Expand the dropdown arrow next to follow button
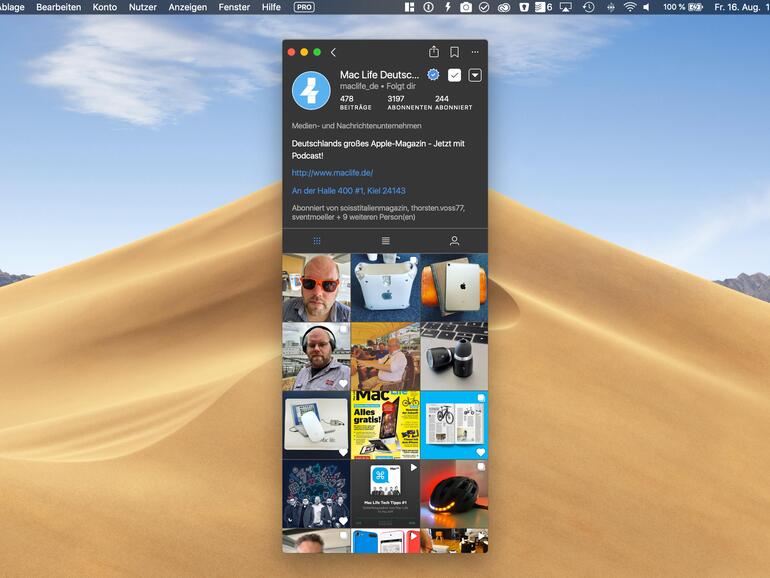 tap(475, 75)
